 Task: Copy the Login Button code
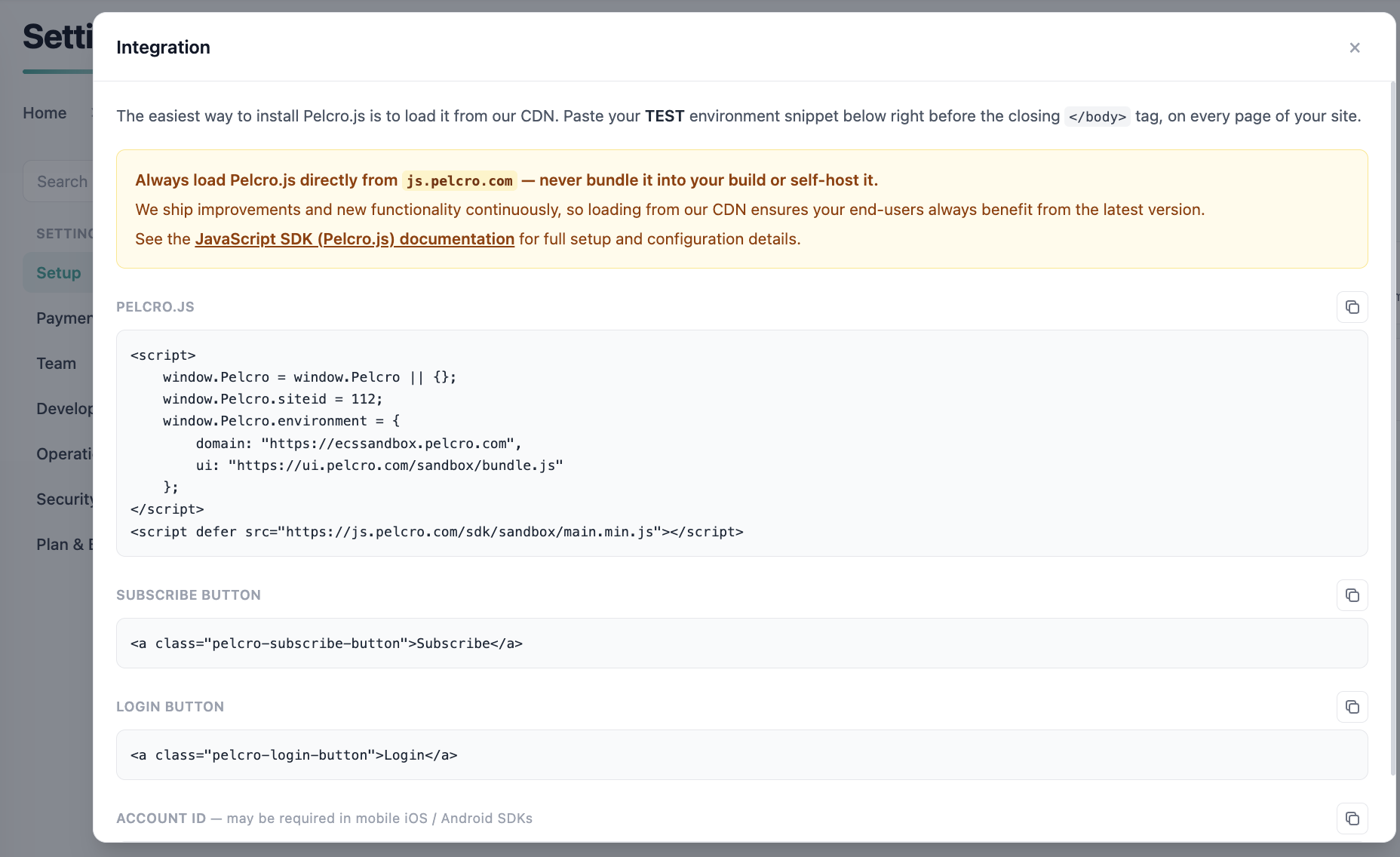click(1352, 707)
